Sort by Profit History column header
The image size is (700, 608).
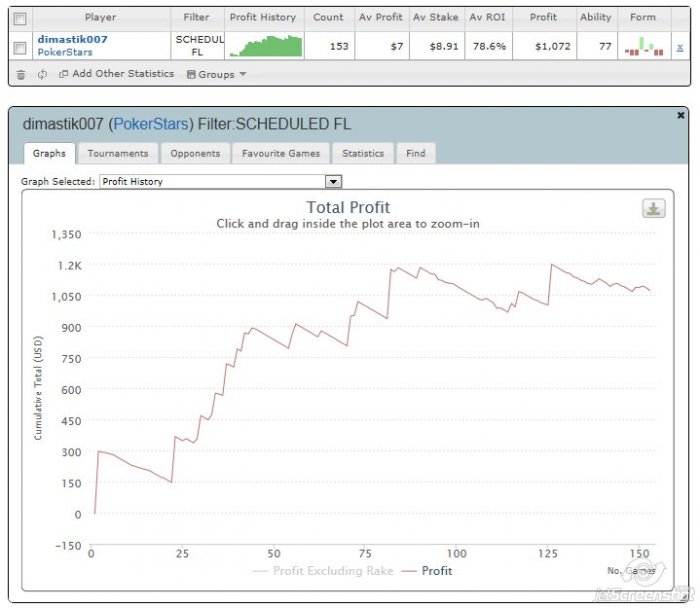263,17
